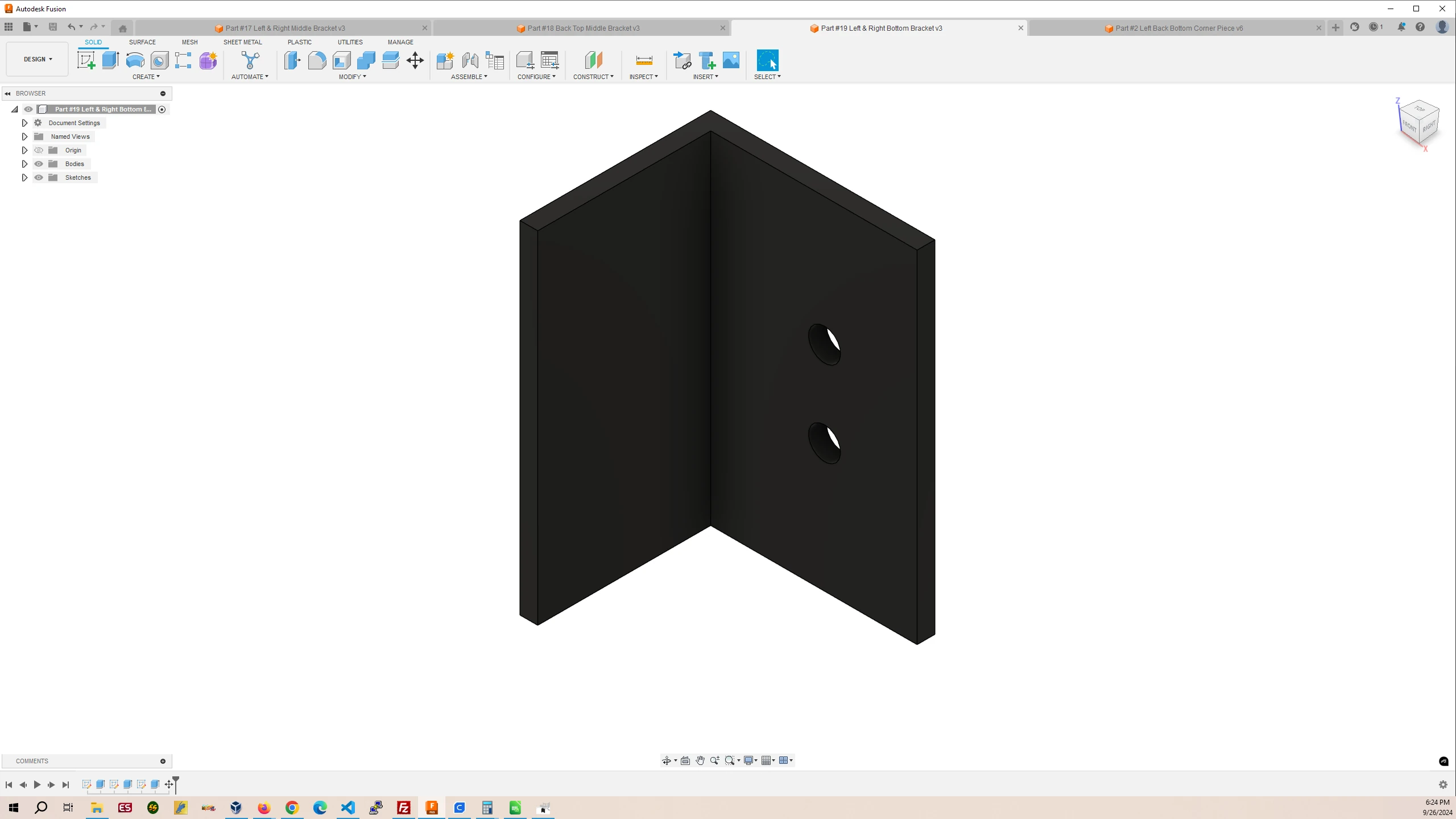
Task: Toggle visibility of Bodies folder
Action: 38,163
